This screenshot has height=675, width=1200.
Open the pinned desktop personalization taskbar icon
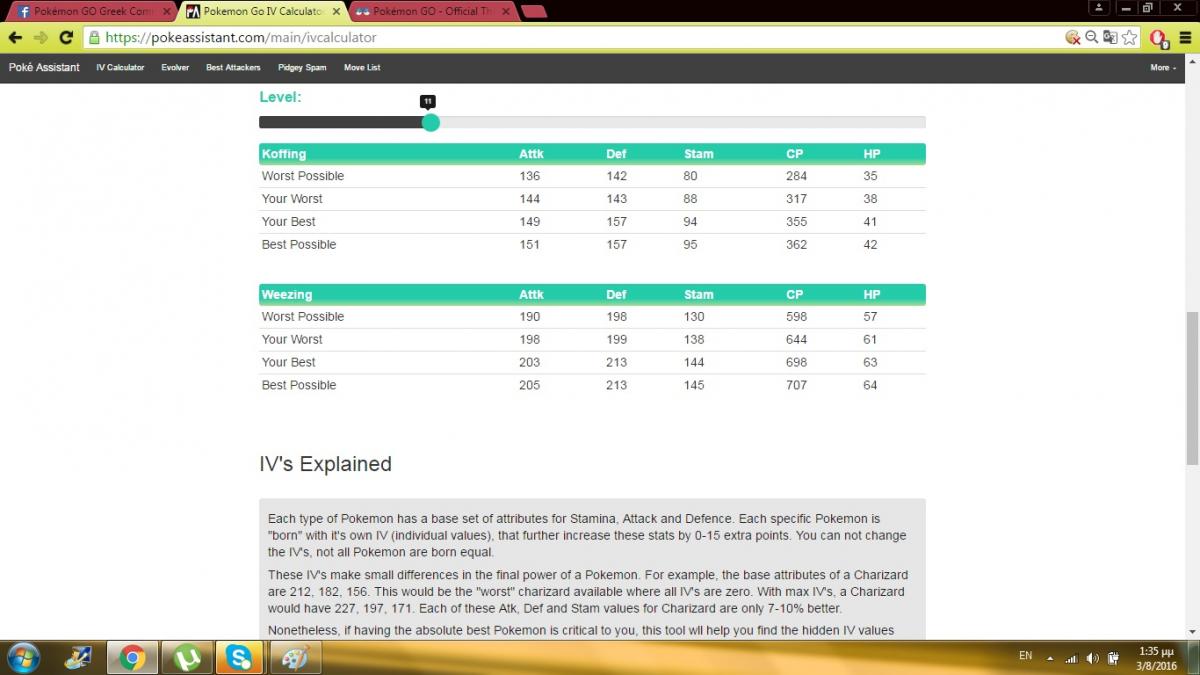pyautogui.click(x=78, y=658)
